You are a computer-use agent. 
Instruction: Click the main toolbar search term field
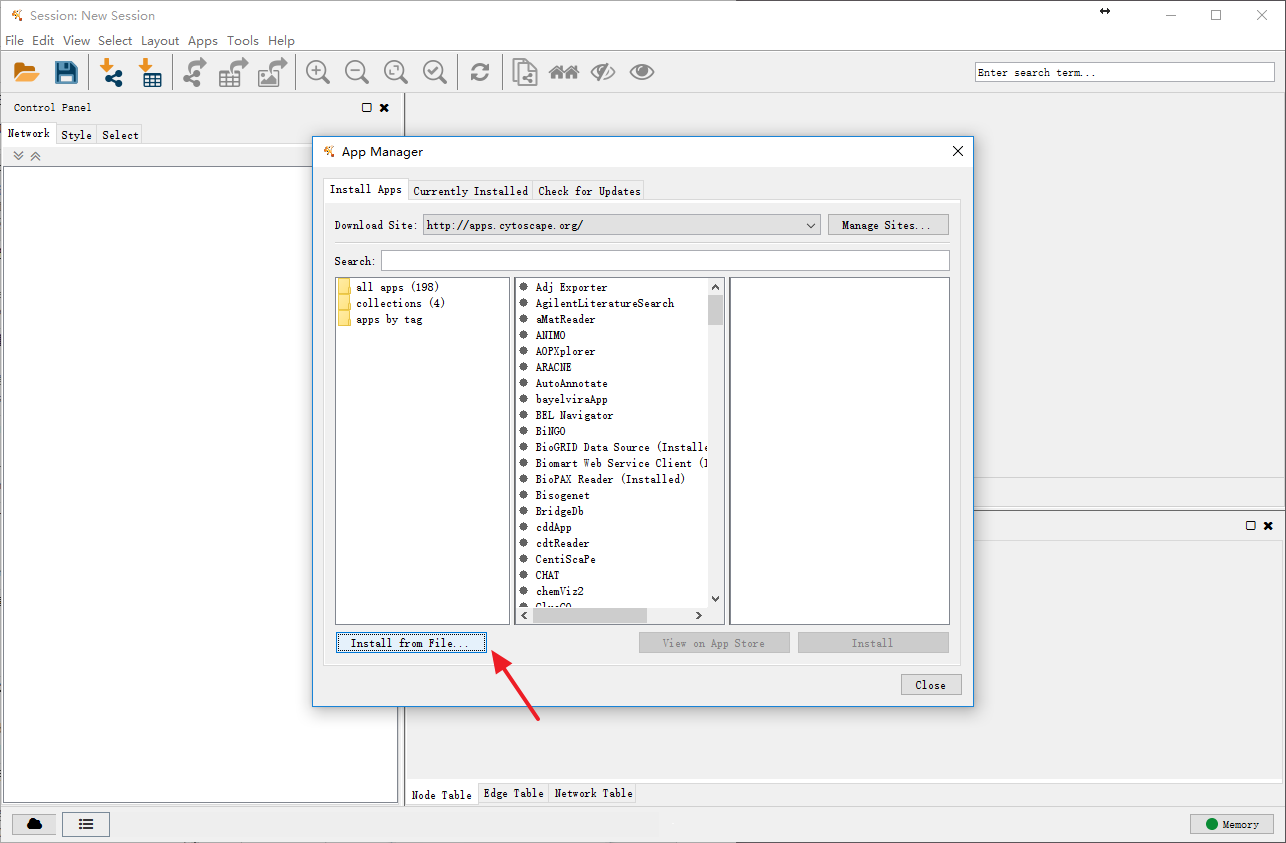(1125, 72)
